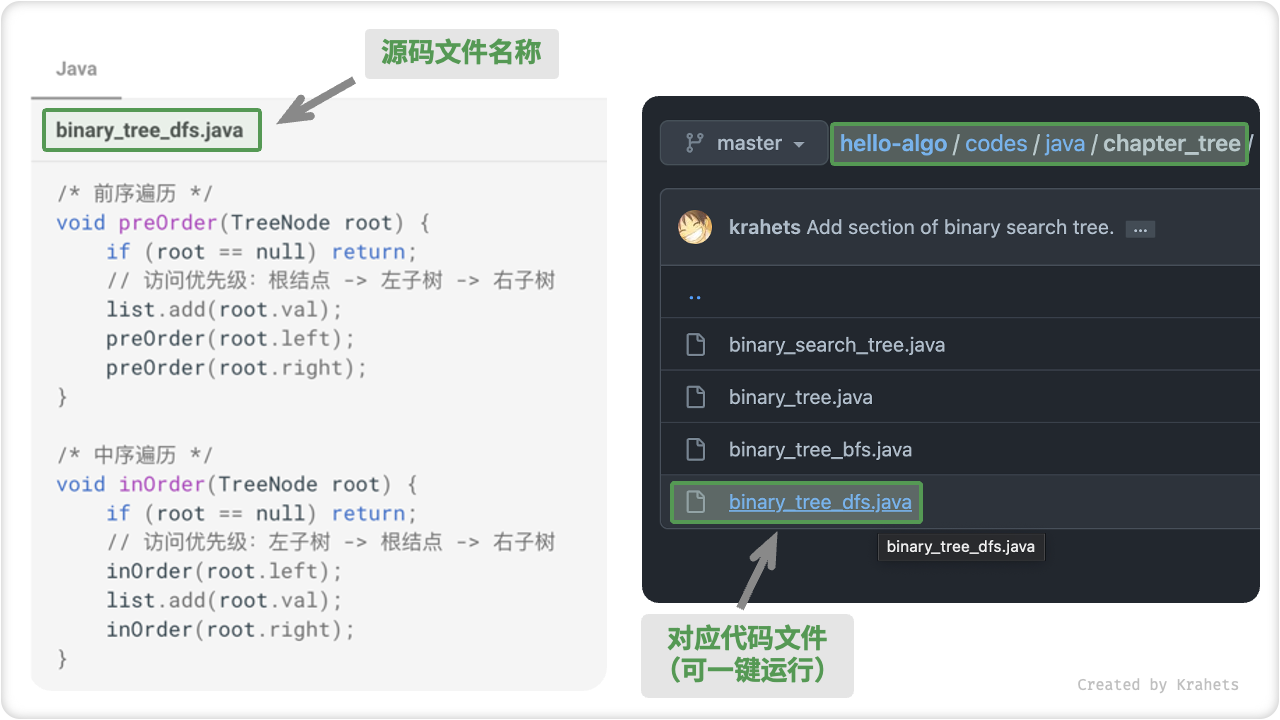Switch to the Java tab
The width and height of the screenshot is (1280, 720).
[76, 69]
